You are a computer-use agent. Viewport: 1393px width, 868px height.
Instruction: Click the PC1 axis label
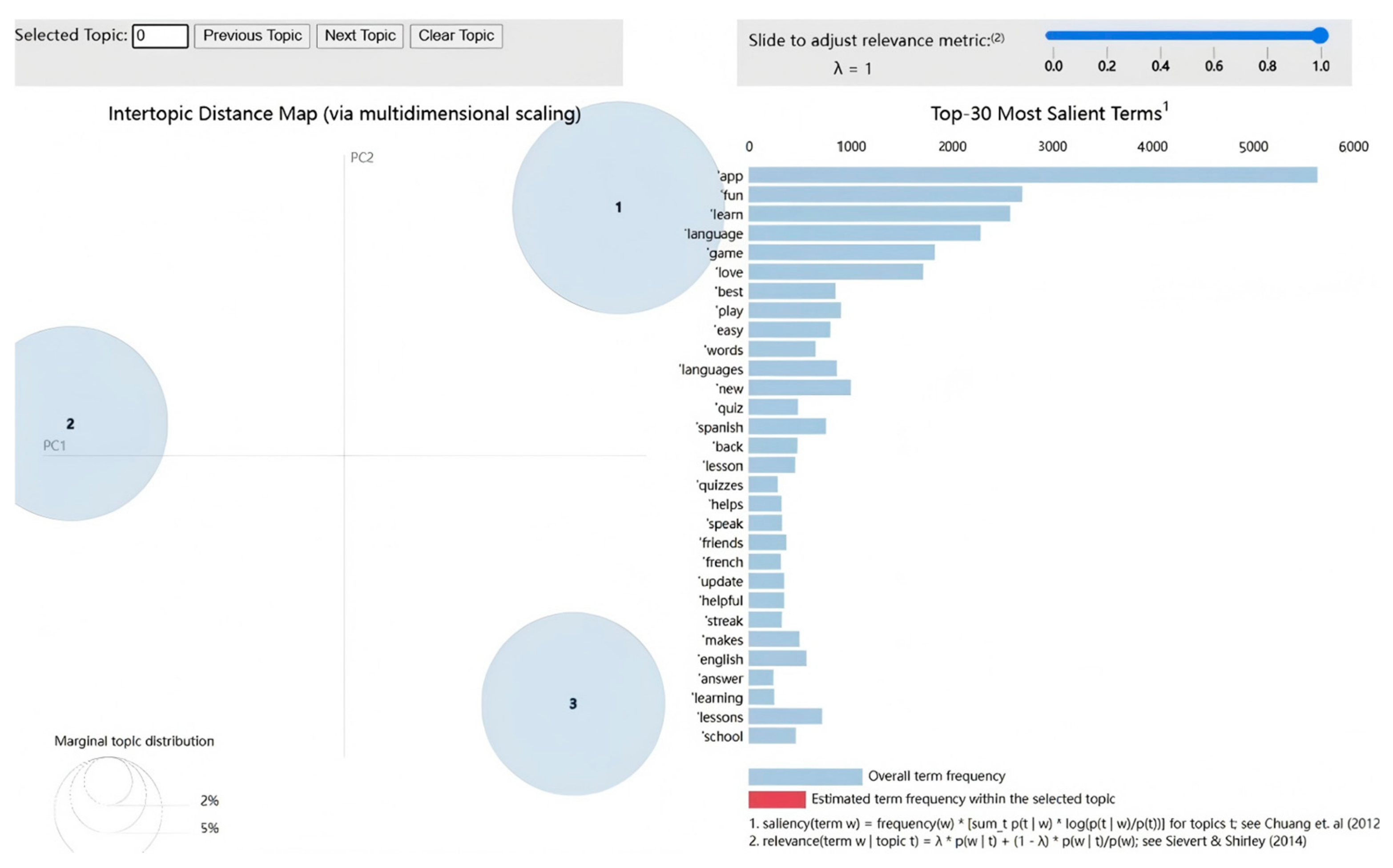click(x=55, y=446)
